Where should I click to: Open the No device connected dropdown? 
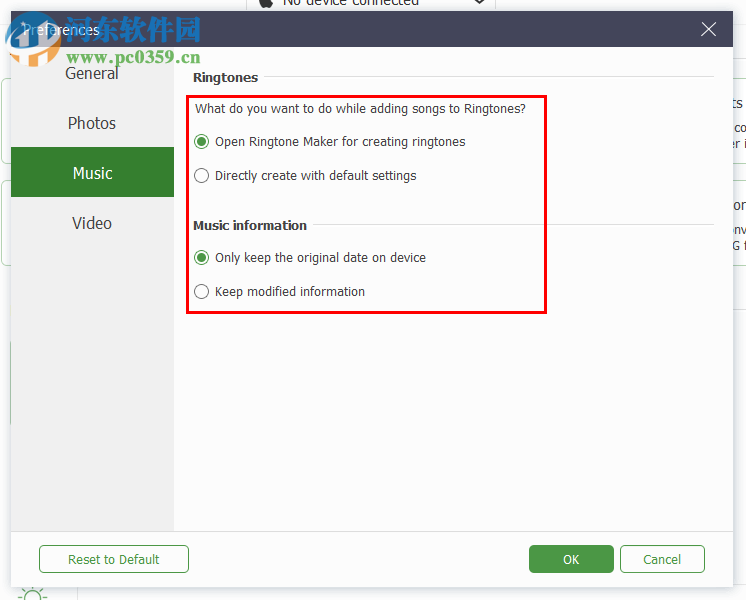point(371,3)
